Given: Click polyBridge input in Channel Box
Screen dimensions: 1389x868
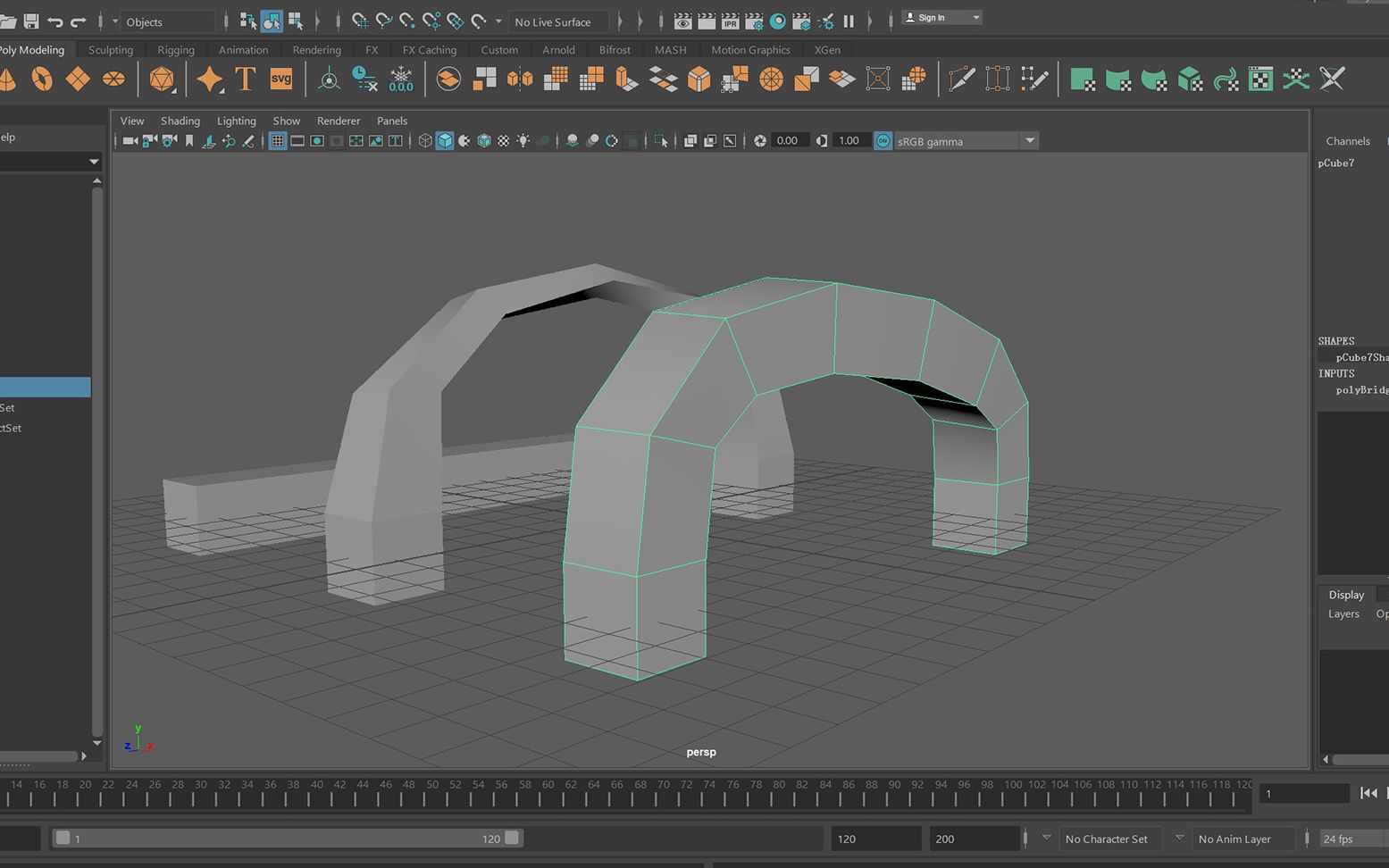Looking at the screenshot, I should [x=1361, y=389].
